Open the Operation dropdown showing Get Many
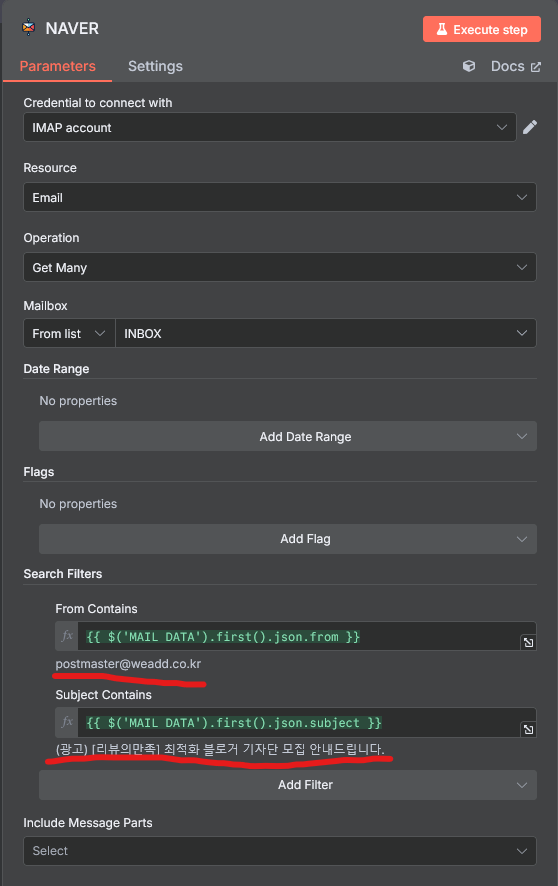558x886 pixels. point(280,267)
